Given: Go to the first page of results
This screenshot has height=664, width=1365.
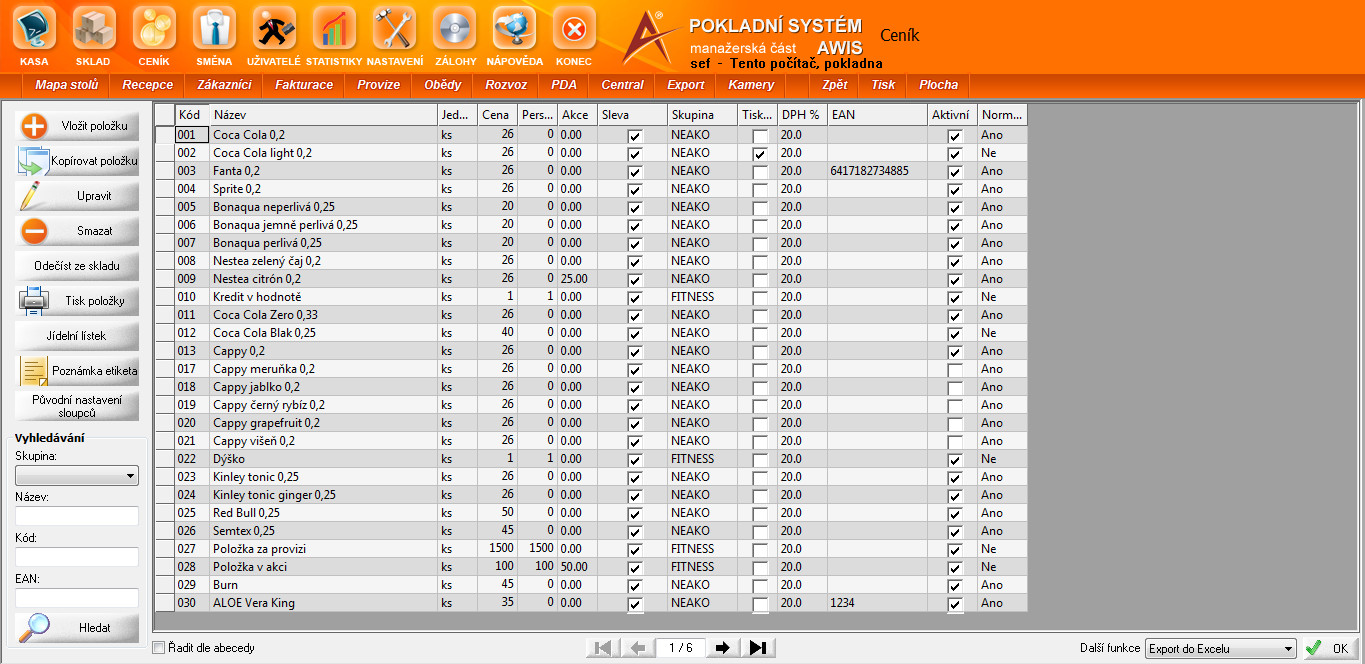Looking at the screenshot, I should (x=602, y=648).
